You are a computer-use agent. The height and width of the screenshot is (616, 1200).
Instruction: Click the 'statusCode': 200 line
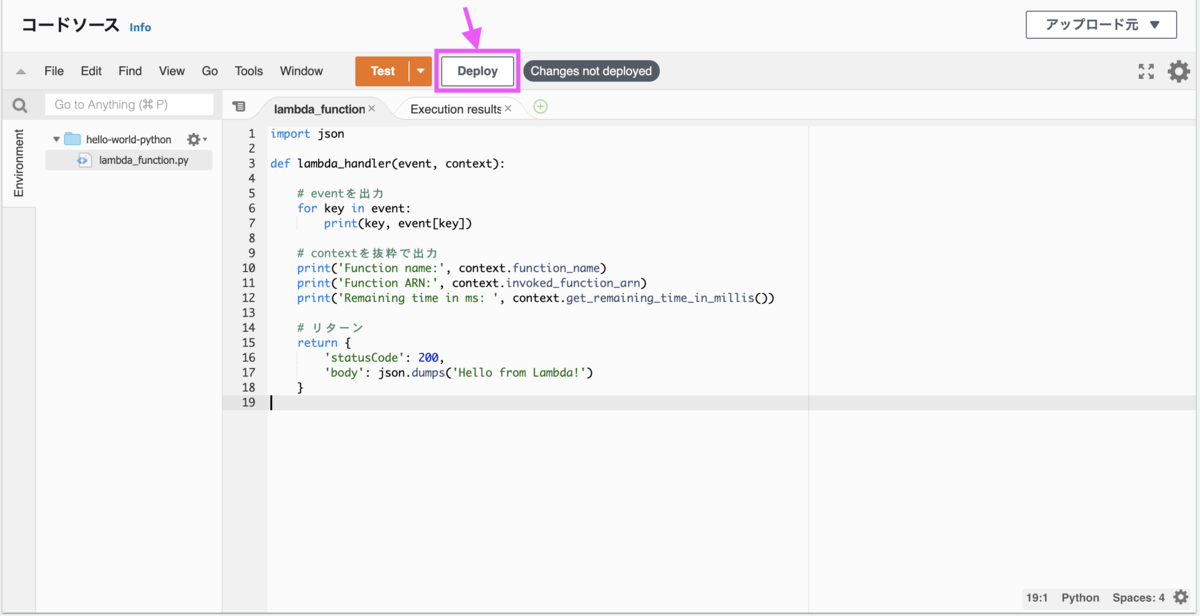(x=384, y=358)
